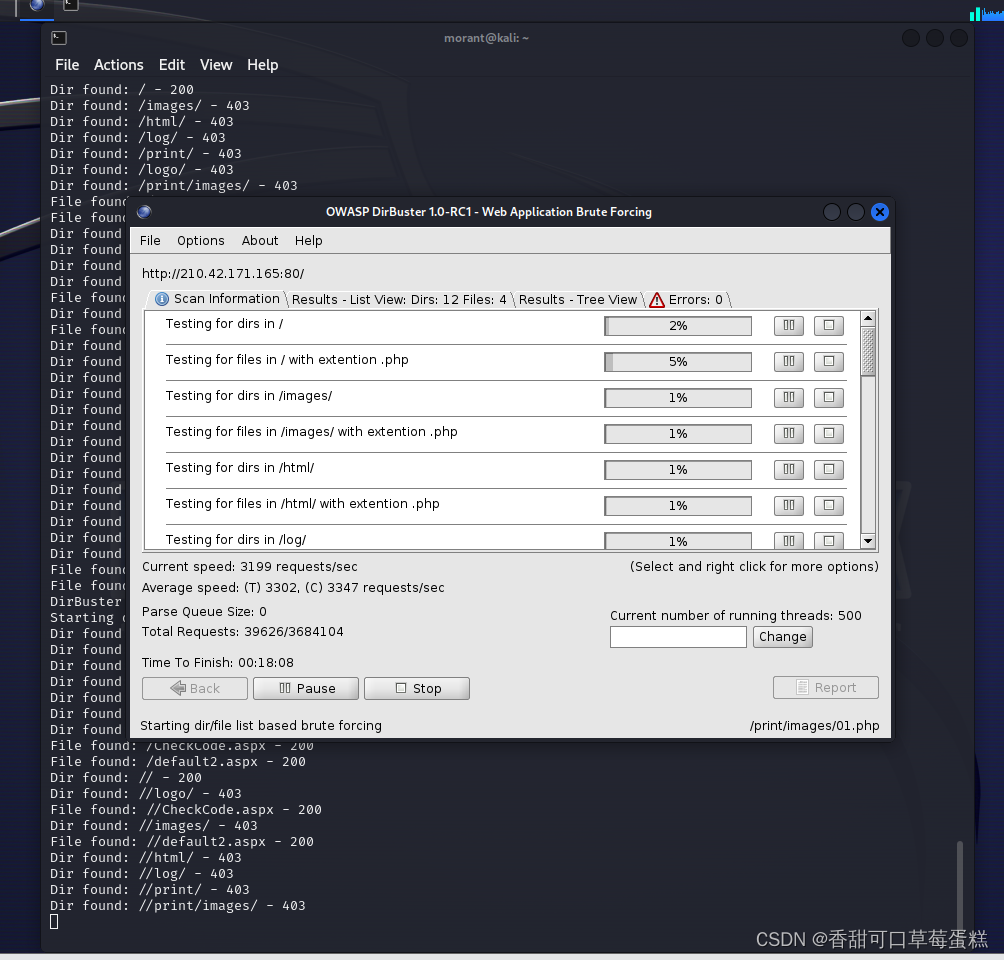The image size is (1004, 960).
Task: Click the DirBuster globe icon in the title bar
Action: 143,212
